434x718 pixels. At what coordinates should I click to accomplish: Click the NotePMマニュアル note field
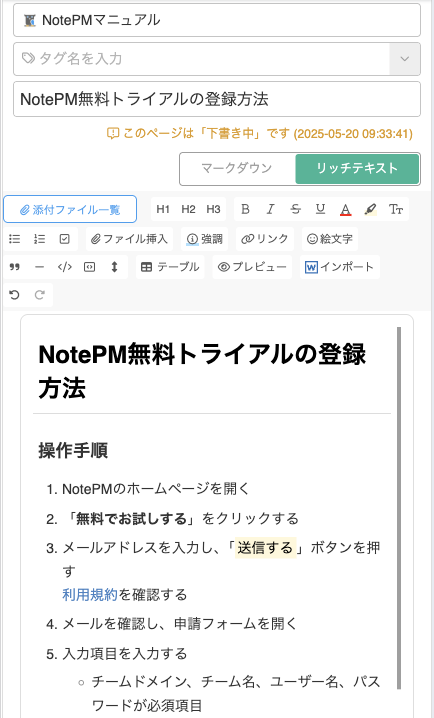[217, 20]
